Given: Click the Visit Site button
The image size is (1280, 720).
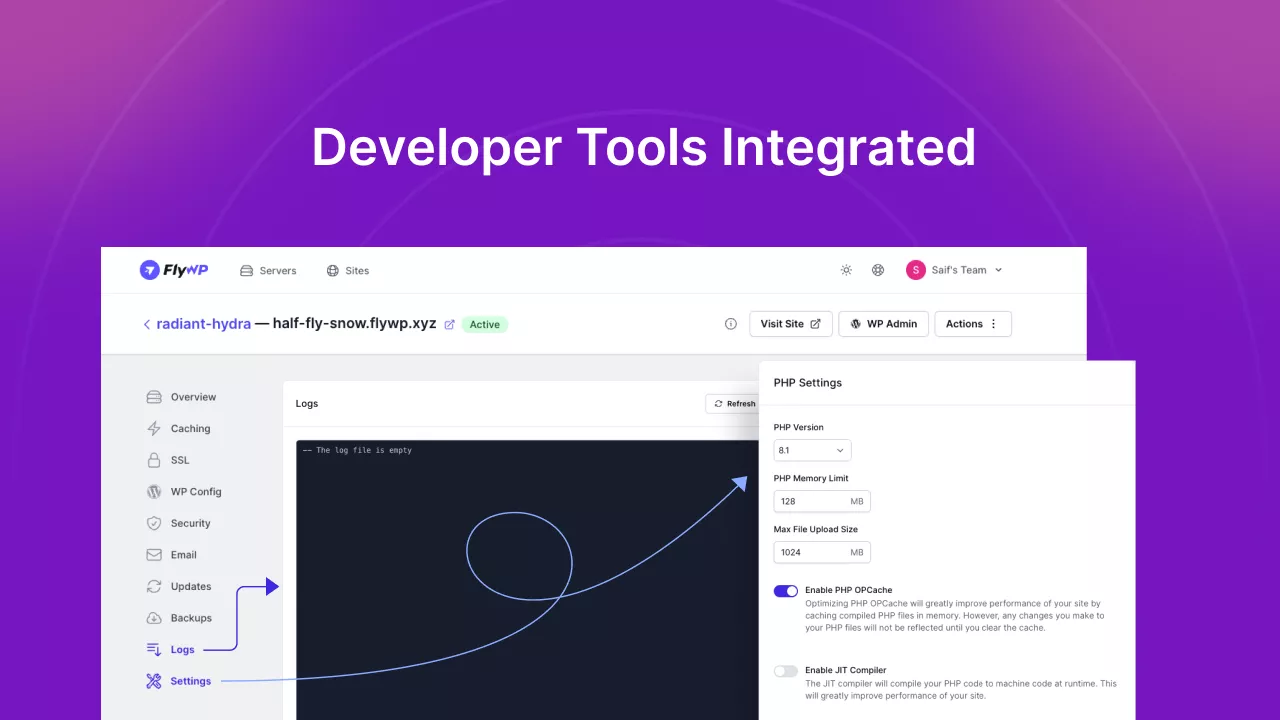Looking at the screenshot, I should coord(790,324).
